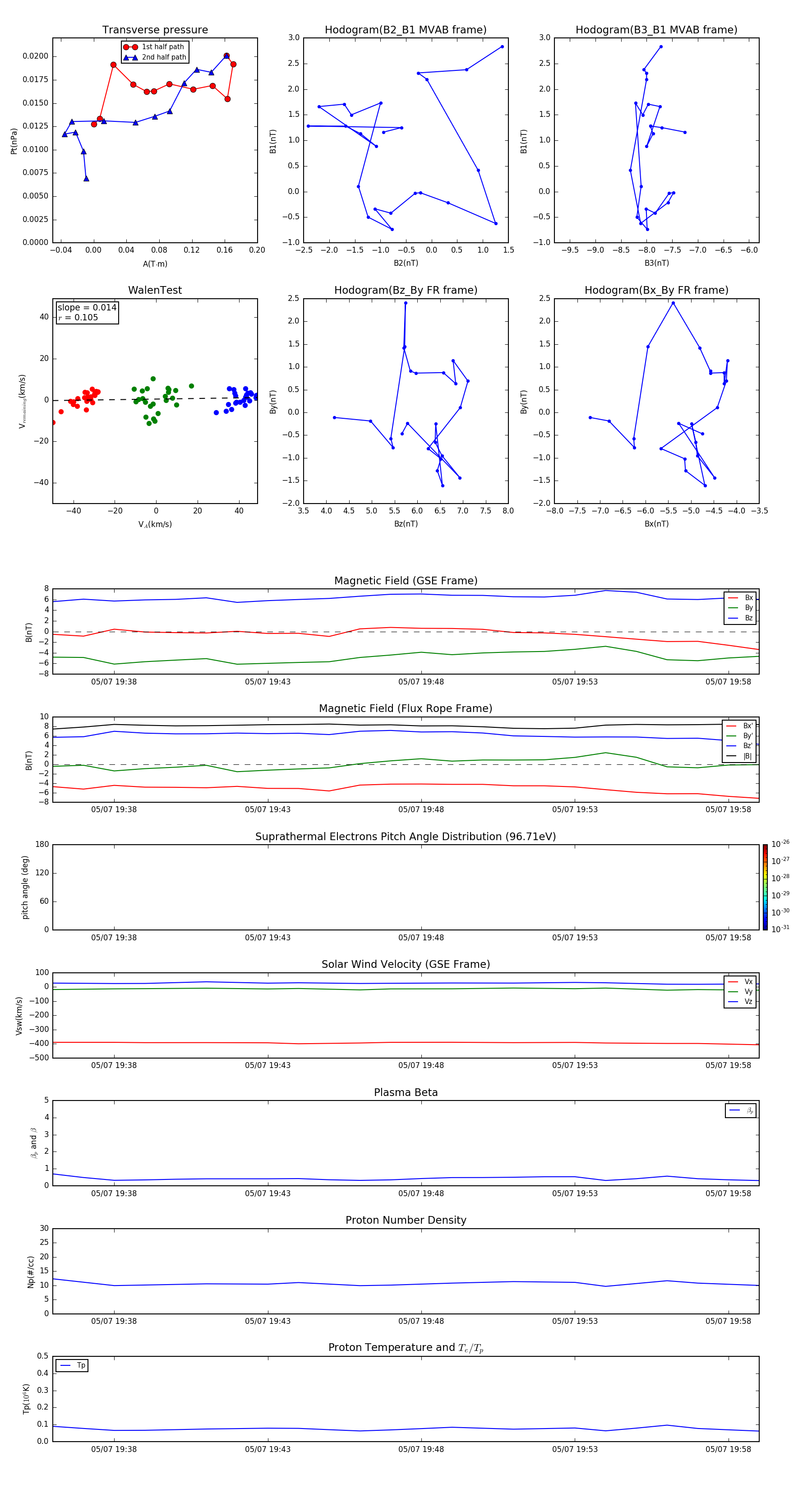Click the 'Hodogram(B2_B1 MVAB frame)' title
The image size is (812, 1489).
click(x=406, y=30)
